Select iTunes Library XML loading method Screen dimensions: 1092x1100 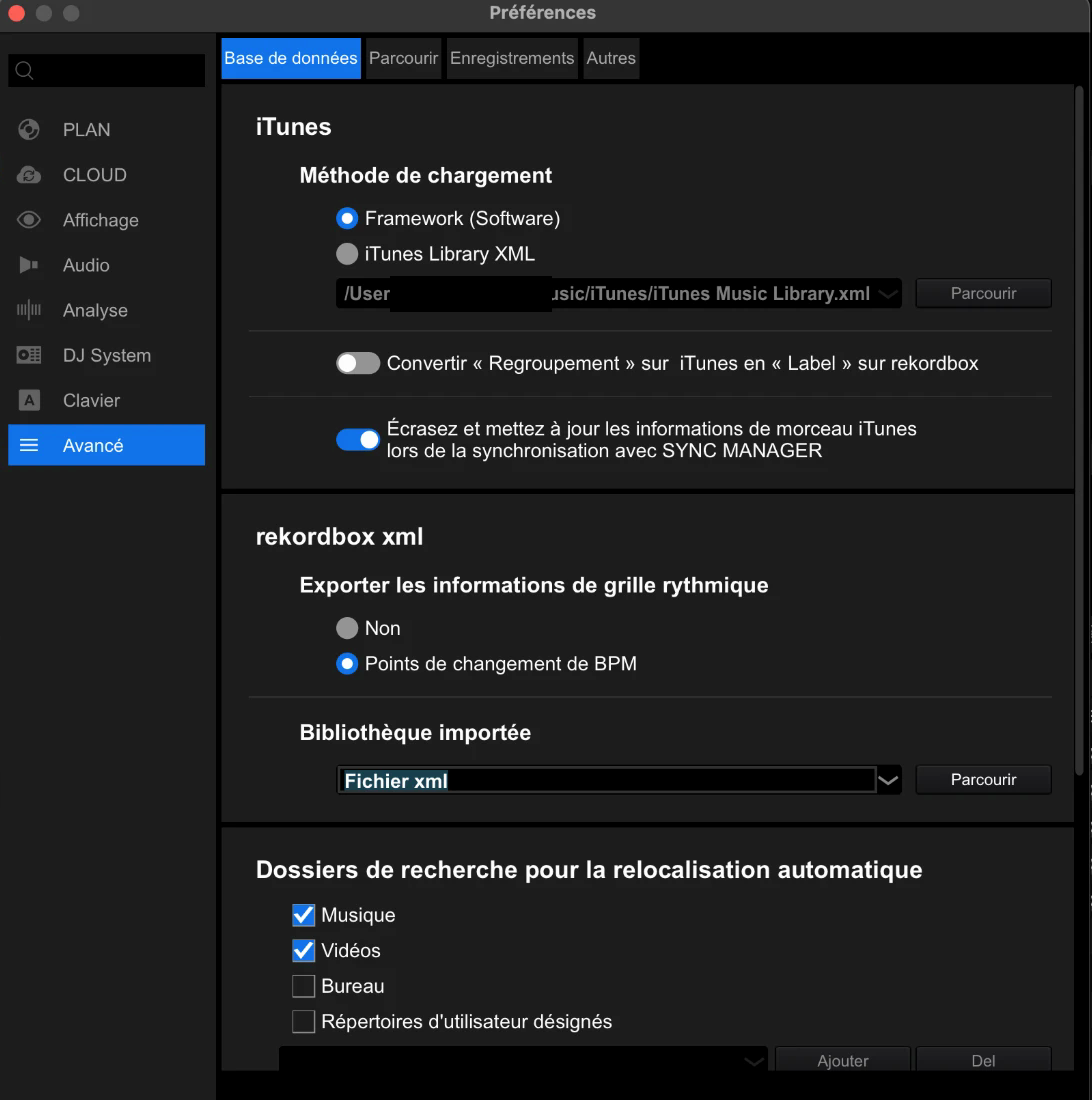347,254
